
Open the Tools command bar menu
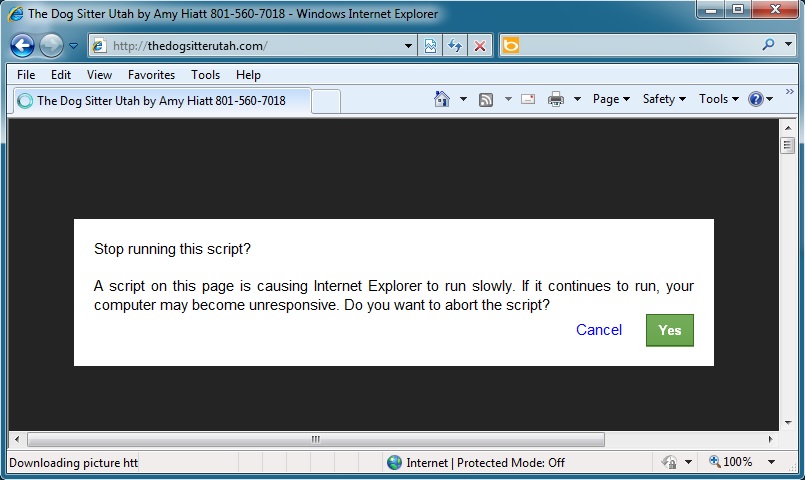coord(719,99)
